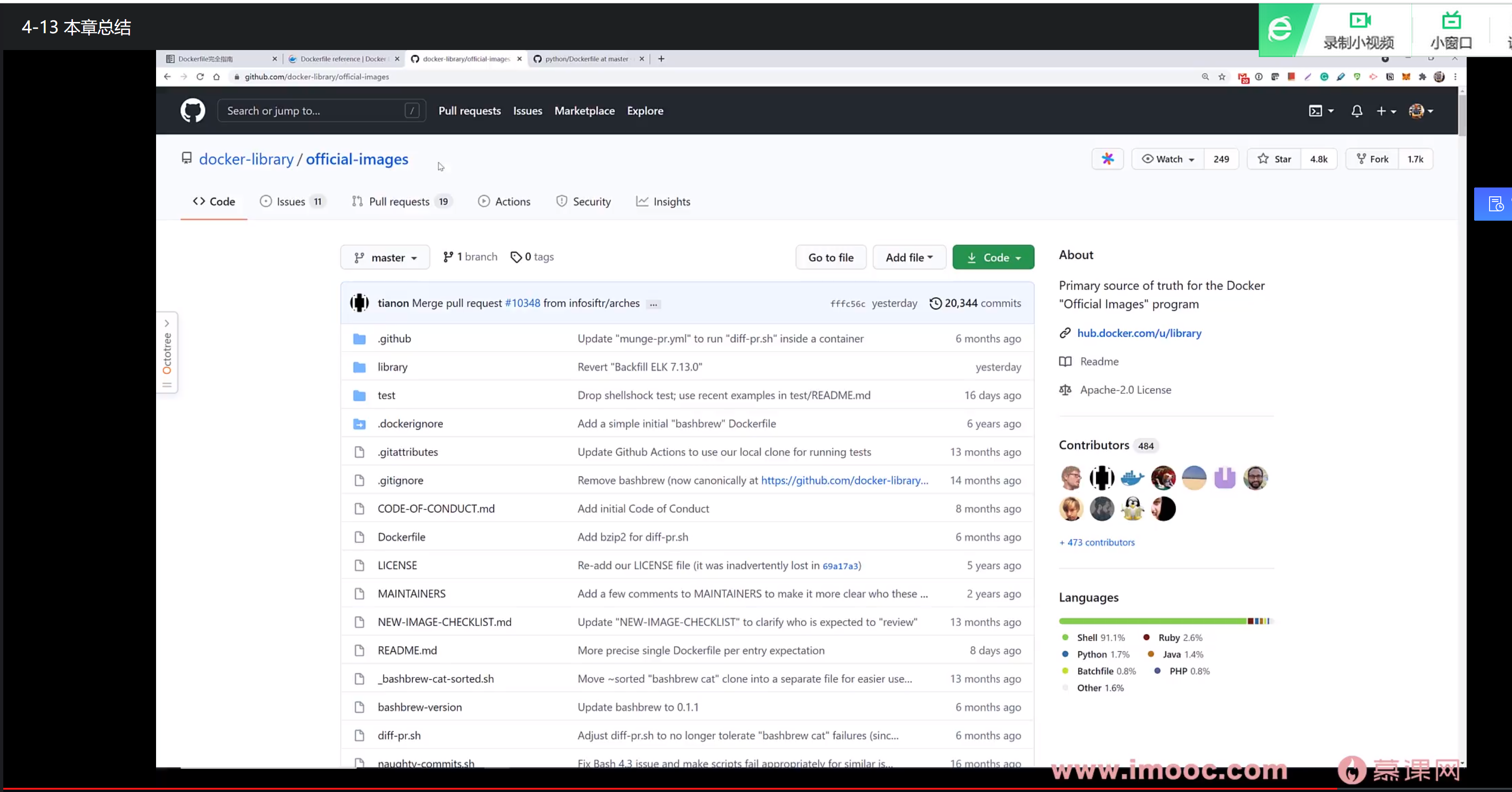Click the languages color bar
This screenshot has height=792, width=1512.
click(1165, 621)
